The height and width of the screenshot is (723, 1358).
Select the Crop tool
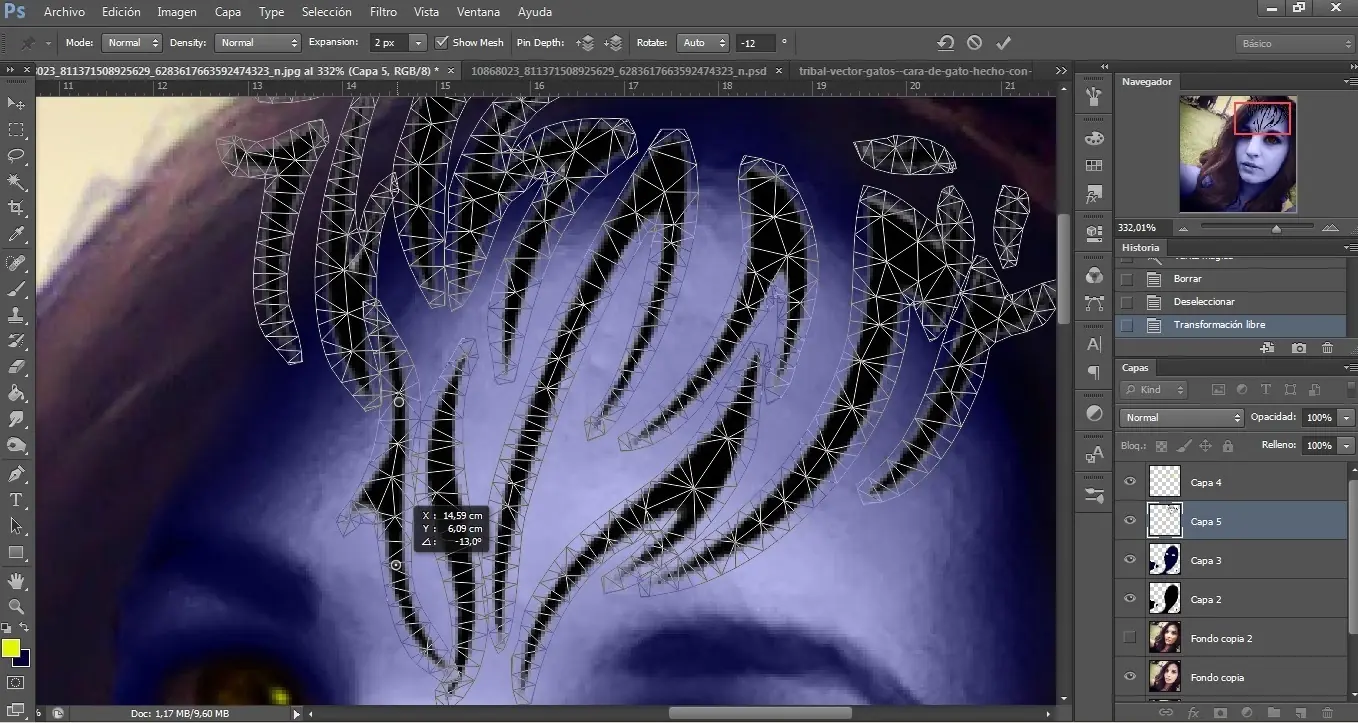click(x=16, y=208)
